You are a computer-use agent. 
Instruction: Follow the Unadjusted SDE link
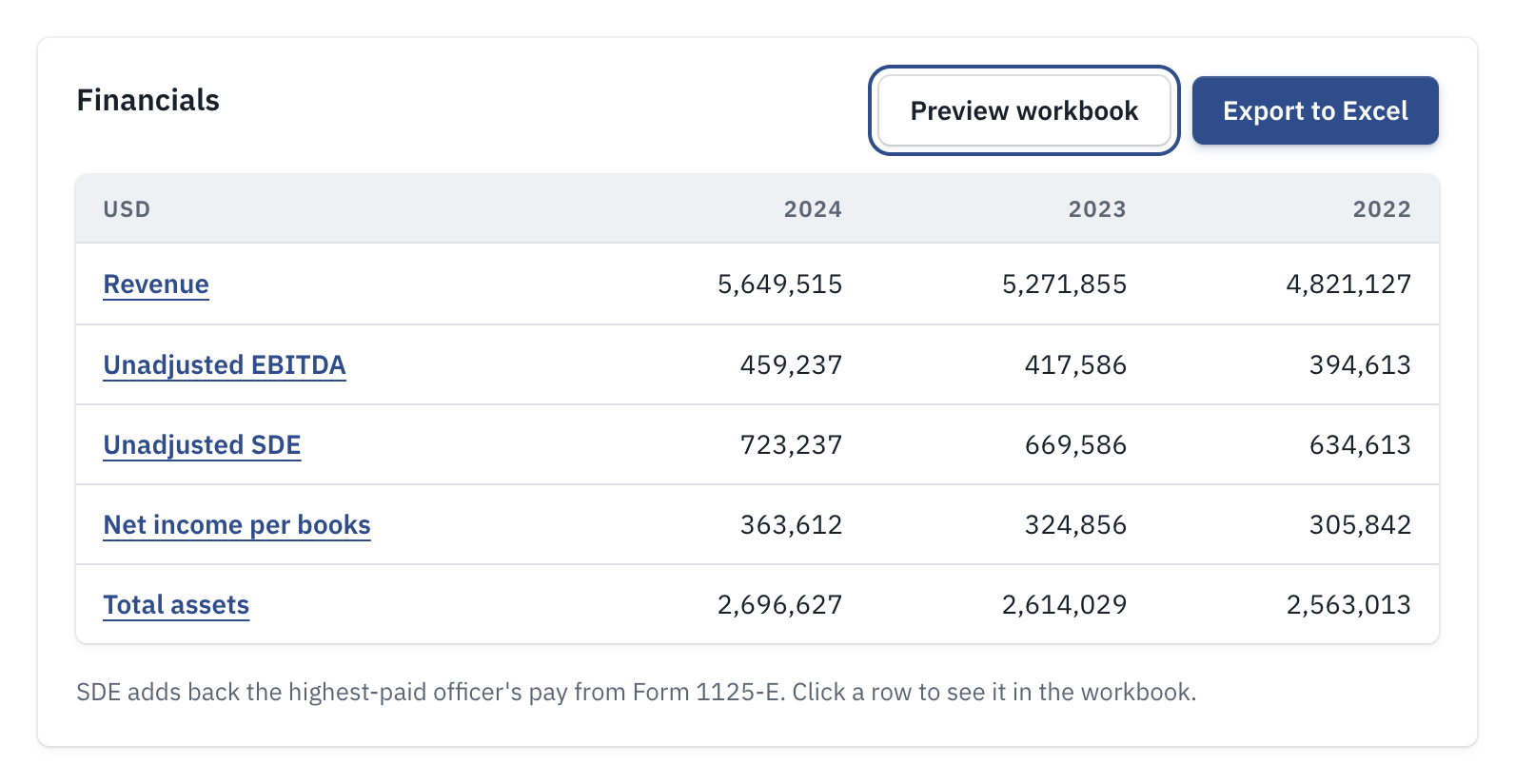coord(203,445)
